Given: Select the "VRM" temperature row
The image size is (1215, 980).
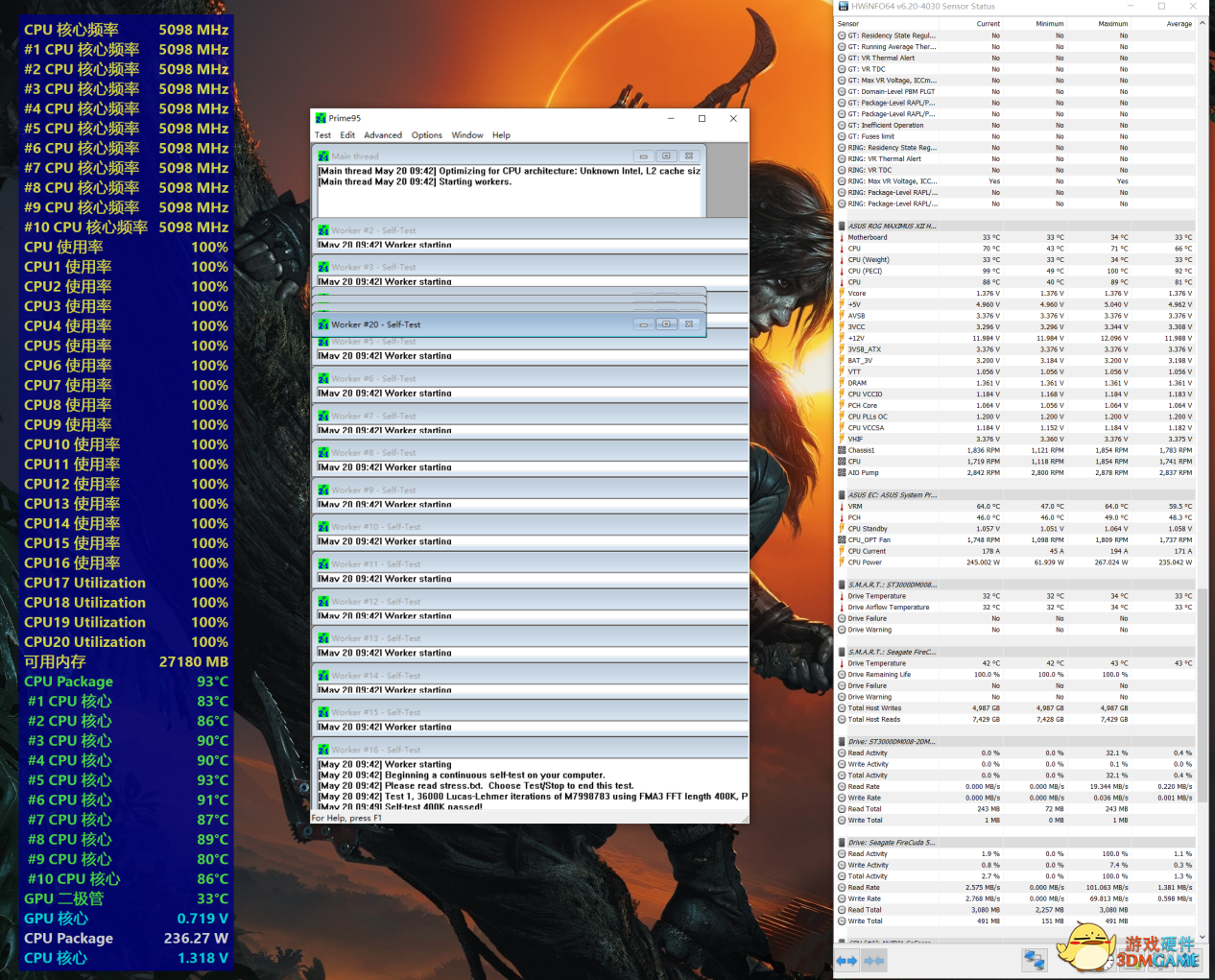Looking at the screenshot, I should (1015, 506).
